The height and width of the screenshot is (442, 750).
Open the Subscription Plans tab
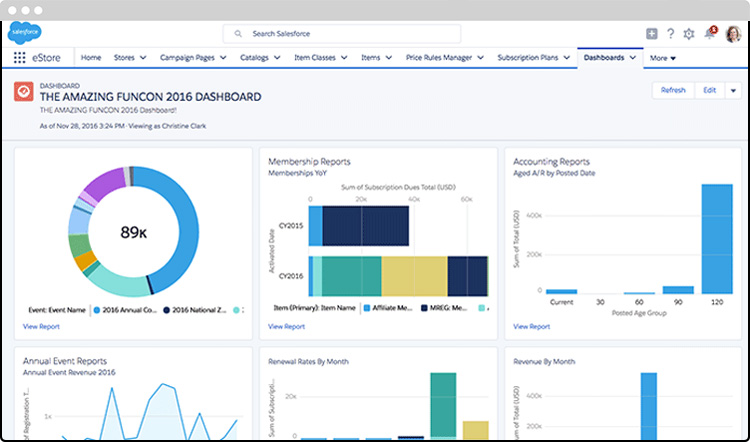click(x=528, y=57)
